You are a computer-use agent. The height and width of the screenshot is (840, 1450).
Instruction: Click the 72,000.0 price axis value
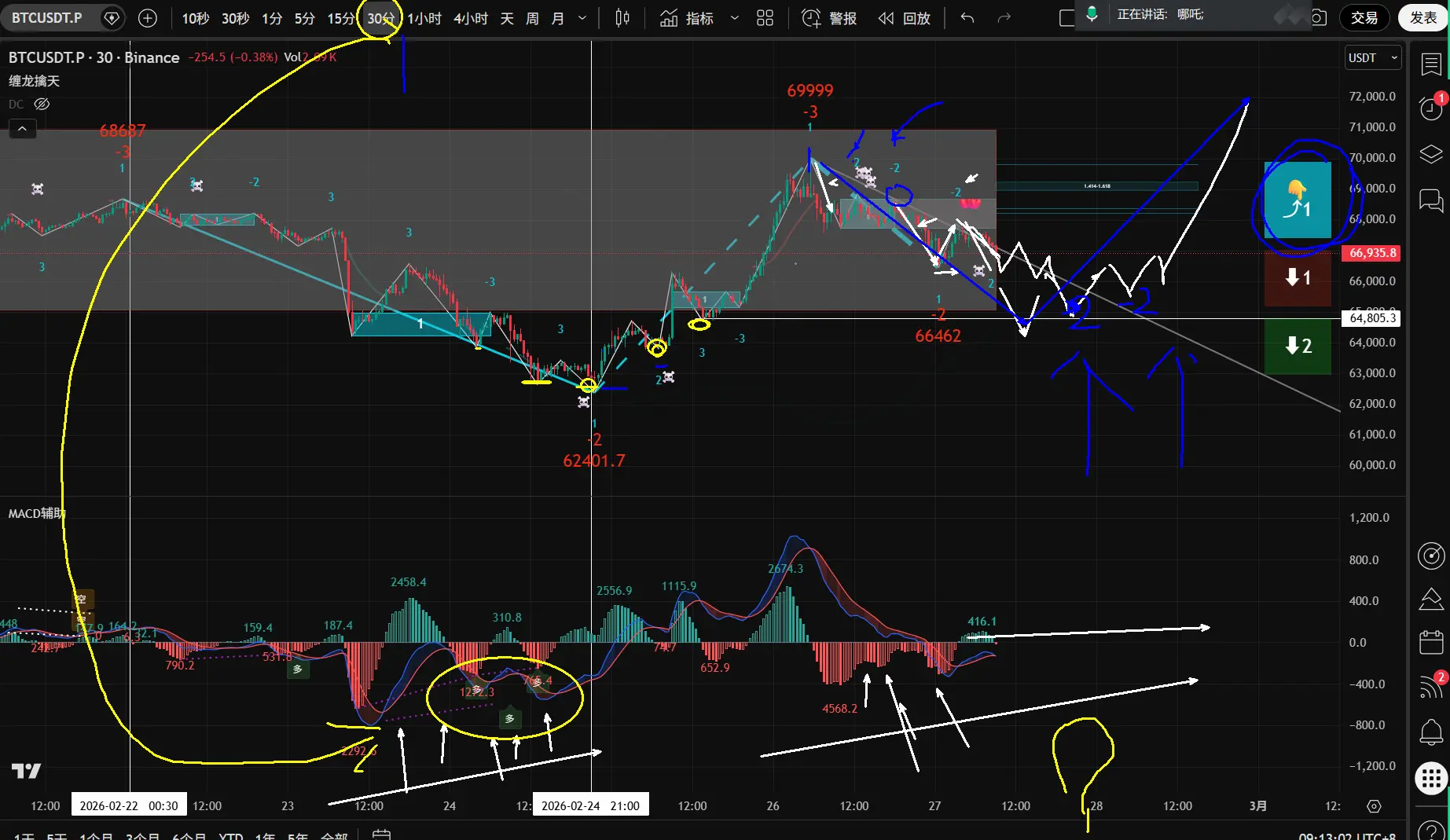click(1372, 97)
